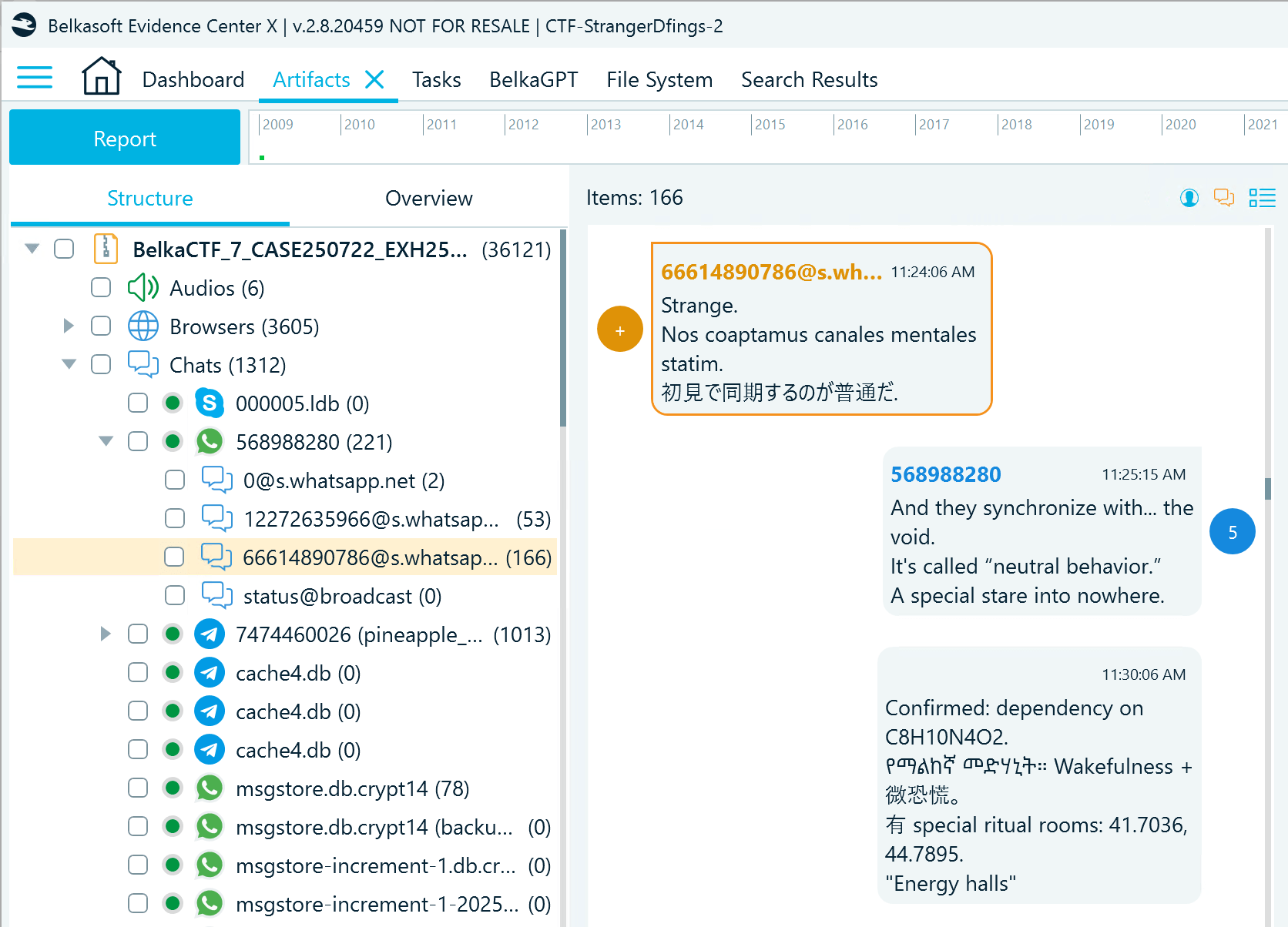Check the 7474460026 pineapple checkbox
Image resolution: width=1288 pixels, height=927 pixels.
138,634
